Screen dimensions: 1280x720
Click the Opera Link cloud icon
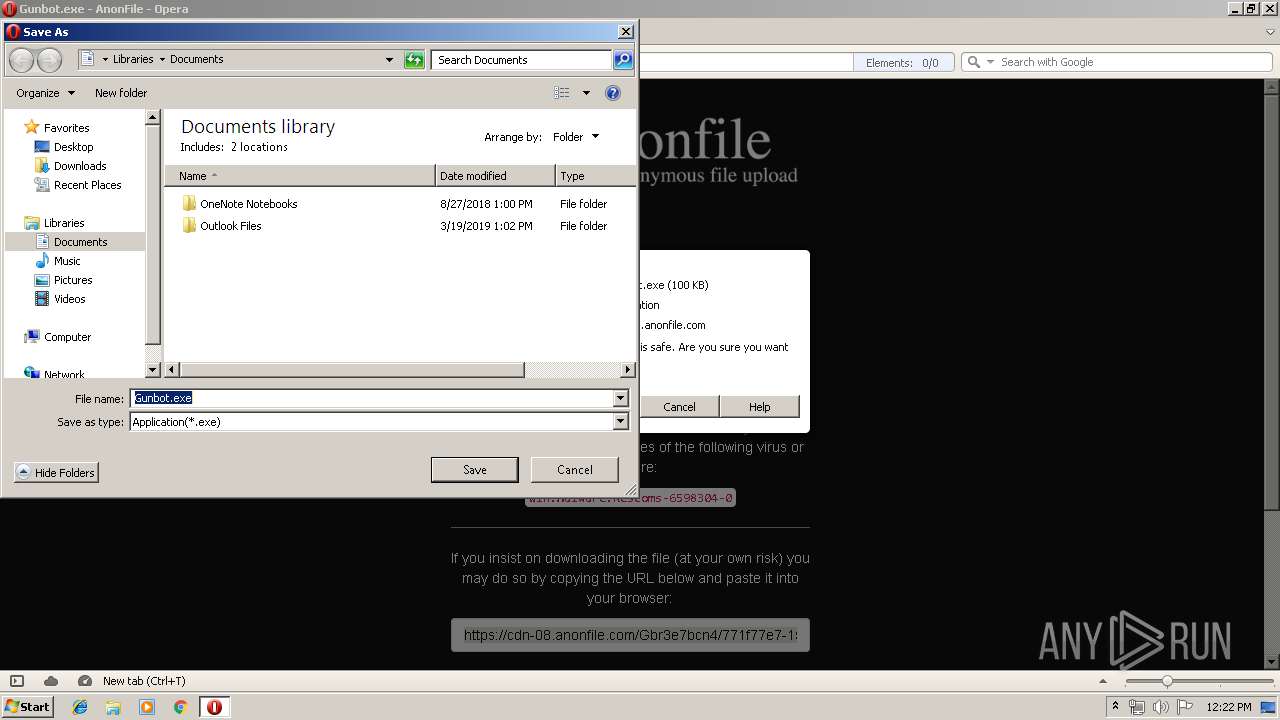click(51, 681)
